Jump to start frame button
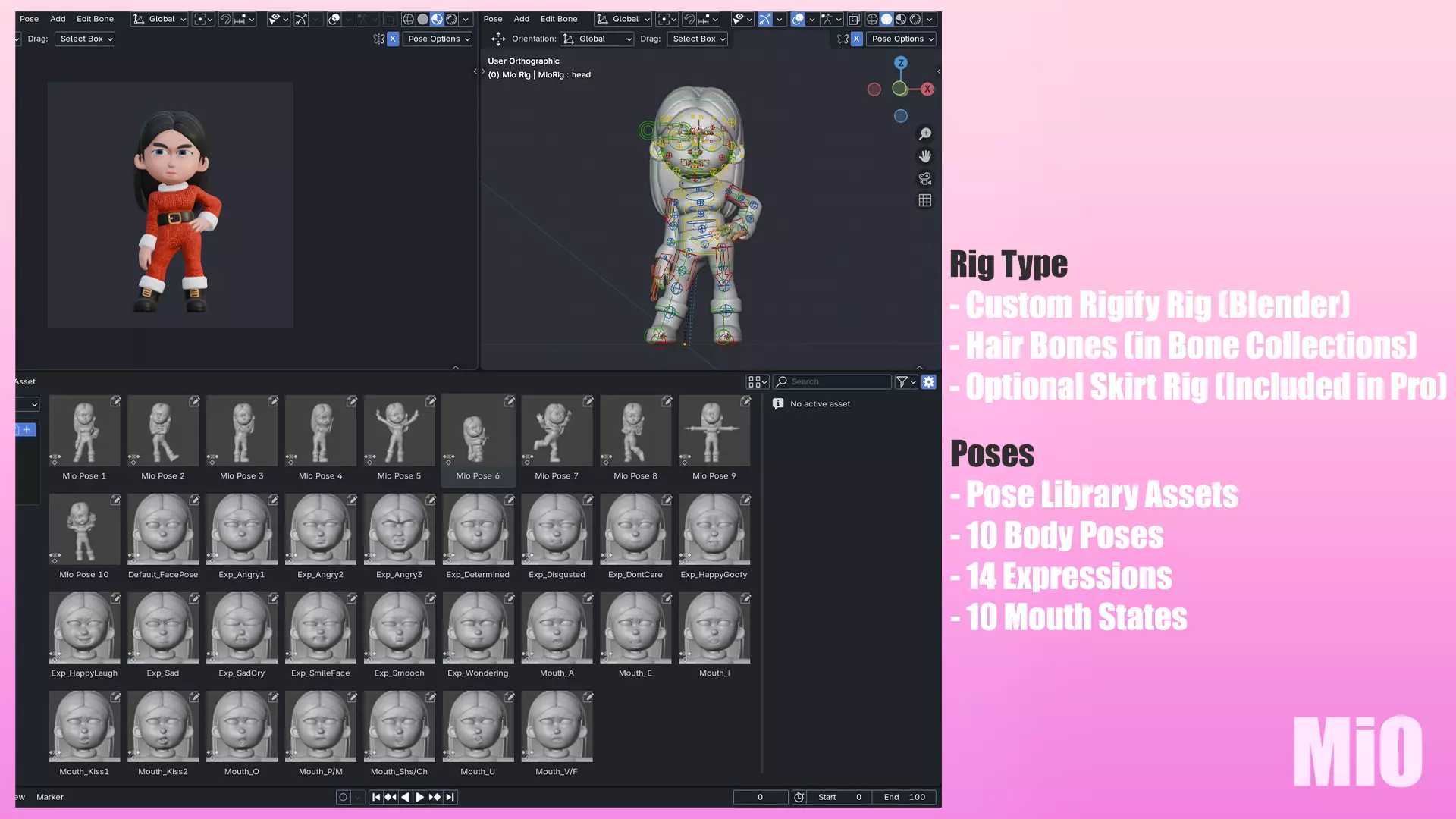 pos(375,797)
